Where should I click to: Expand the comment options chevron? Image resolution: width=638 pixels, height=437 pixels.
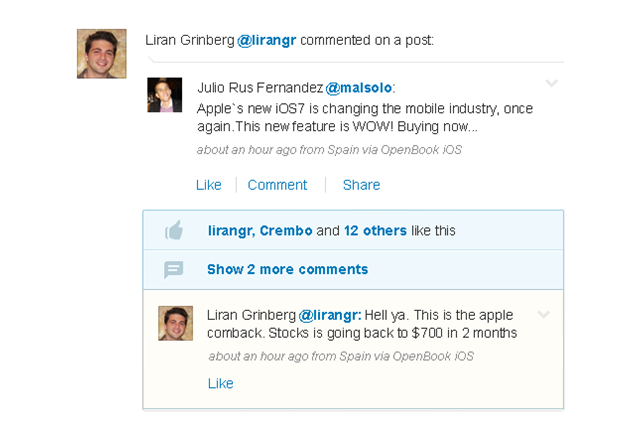pos(544,314)
